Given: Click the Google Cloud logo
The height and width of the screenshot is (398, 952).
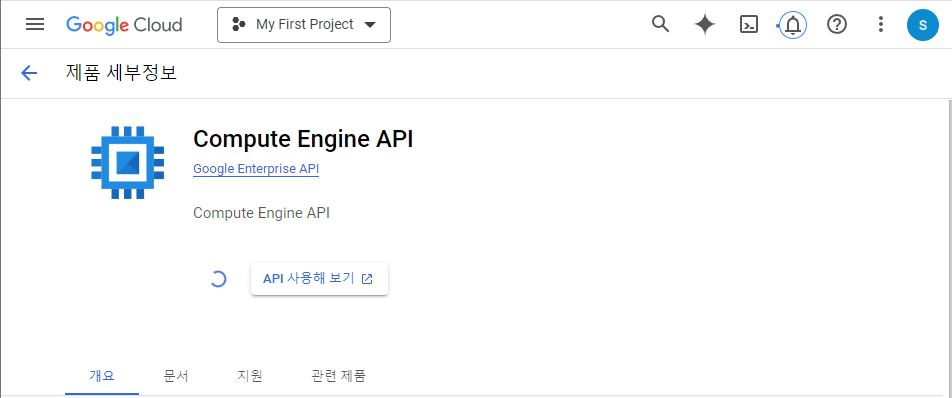Looking at the screenshot, I should click(124, 25).
